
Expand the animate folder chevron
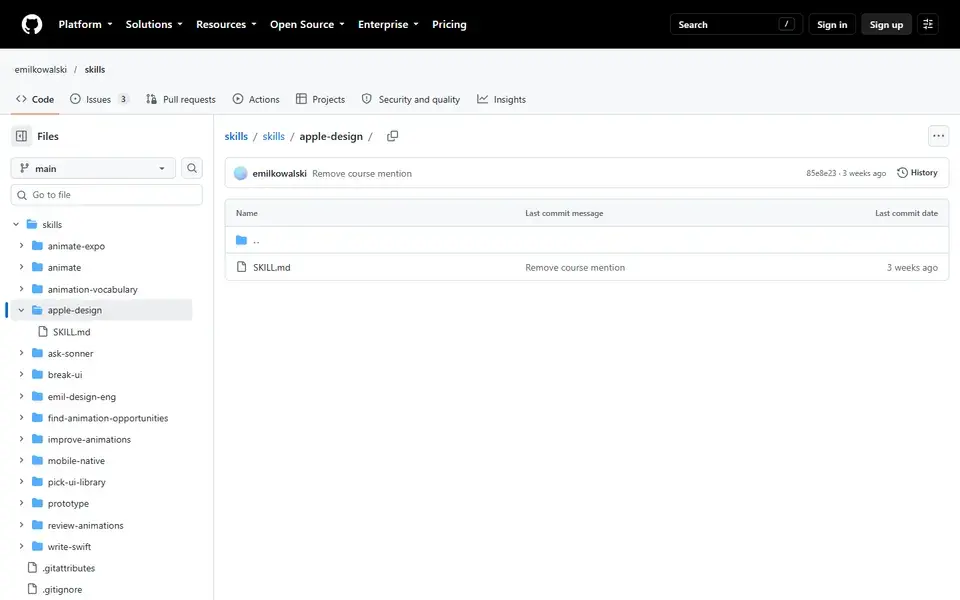pyautogui.click(x=21, y=267)
